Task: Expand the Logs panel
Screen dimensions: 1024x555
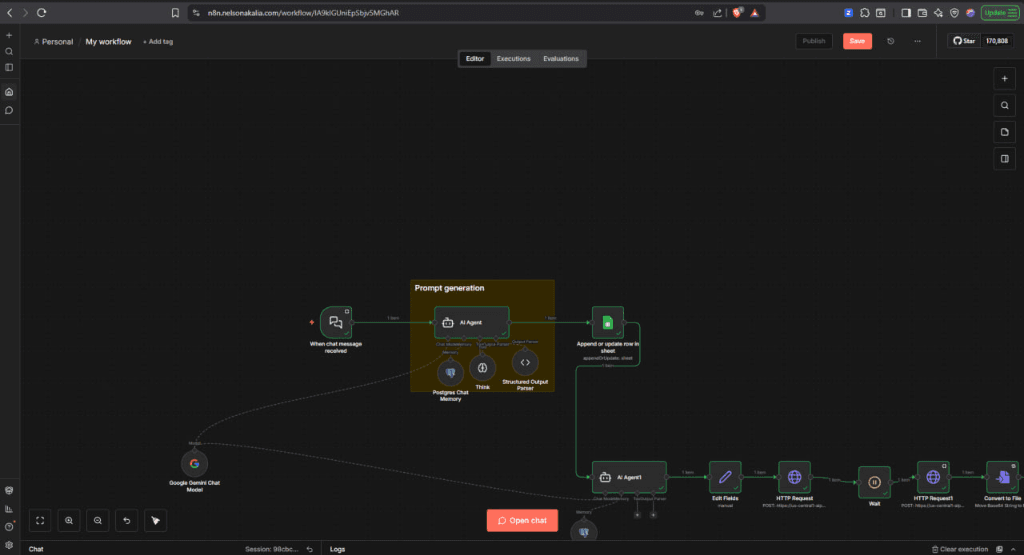Action: click(x=337, y=549)
